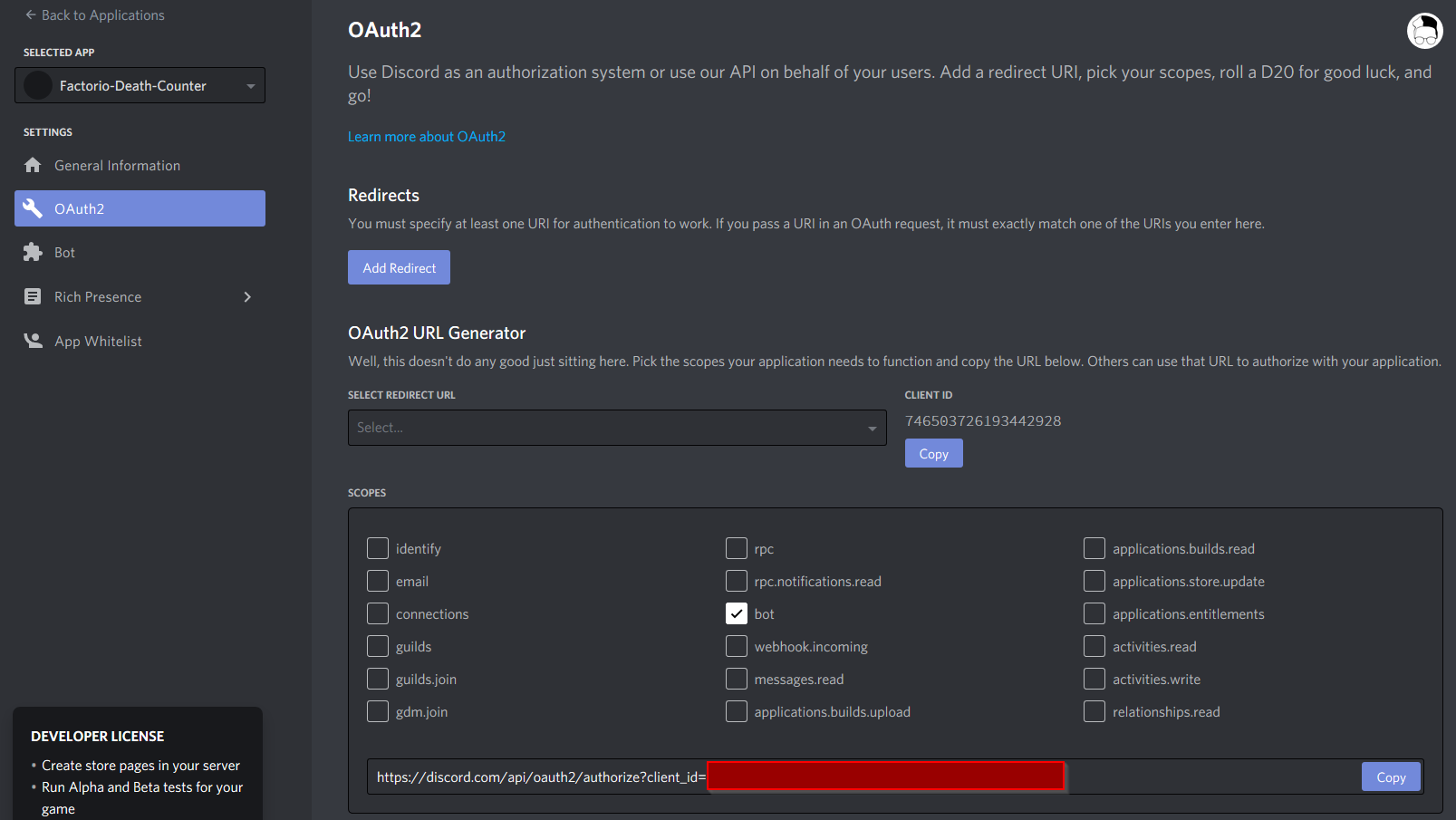Check the webhook.incoming scope
Image resolution: width=1456 pixels, height=820 pixels.
tap(737, 646)
